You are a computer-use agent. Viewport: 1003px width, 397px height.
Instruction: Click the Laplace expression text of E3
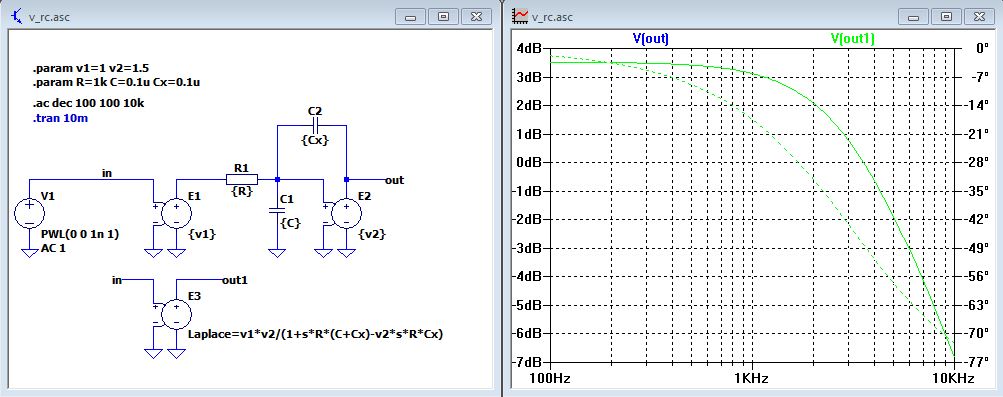pos(315,334)
